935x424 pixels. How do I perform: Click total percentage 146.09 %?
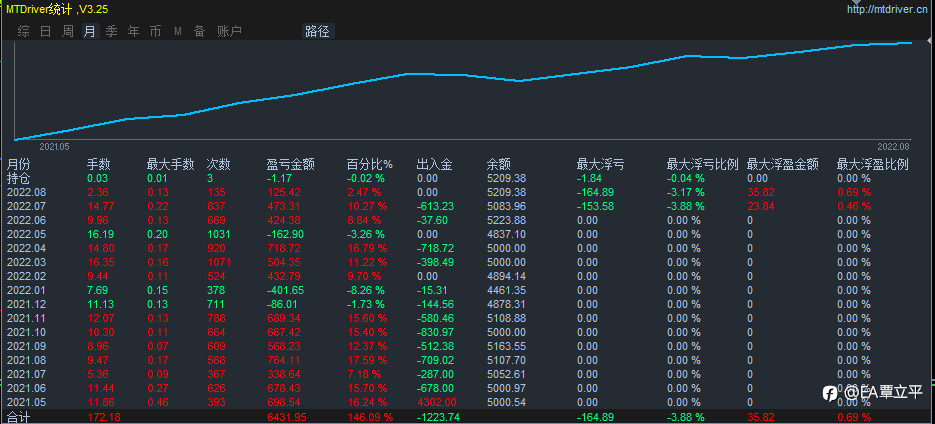[370, 417]
